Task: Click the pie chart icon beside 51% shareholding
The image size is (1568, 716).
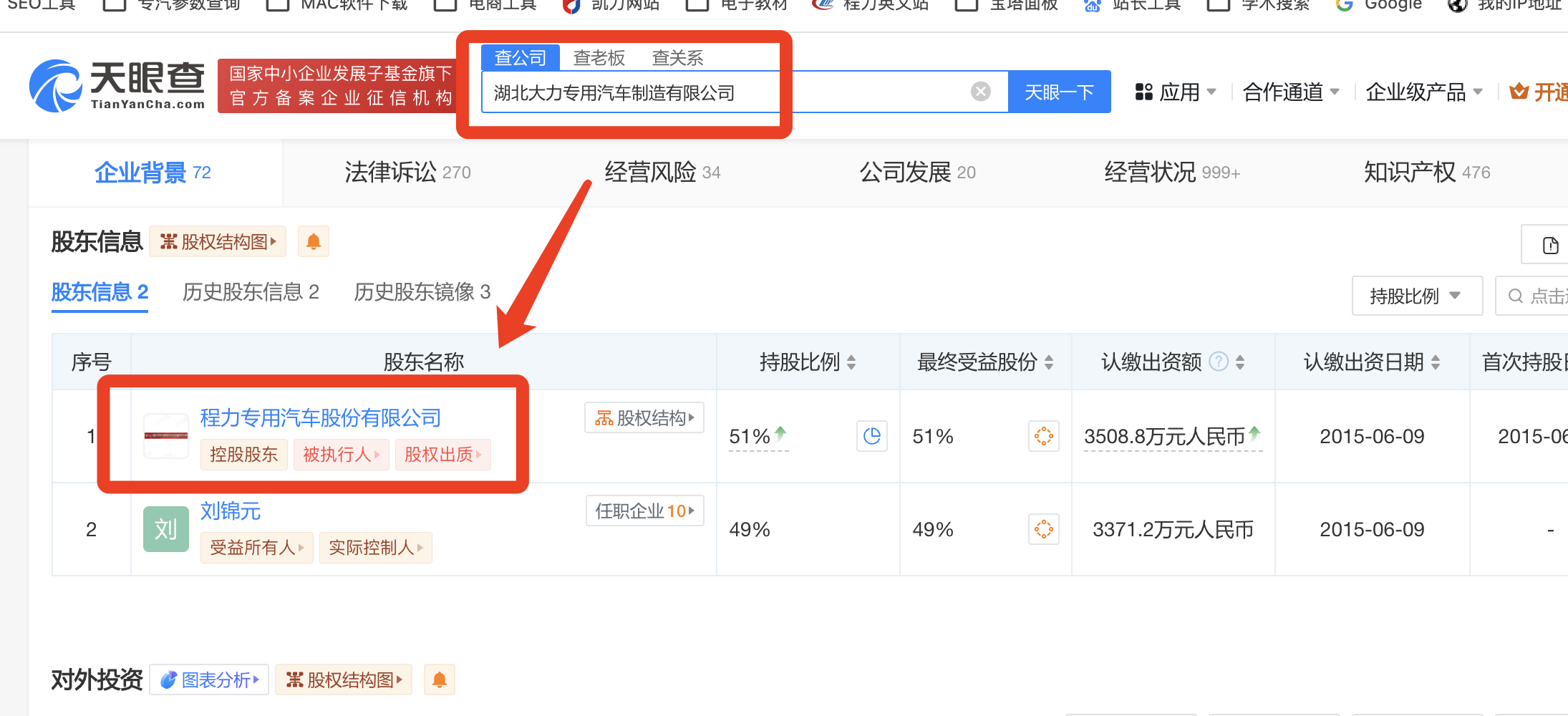Action: click(x=871, y=436)
